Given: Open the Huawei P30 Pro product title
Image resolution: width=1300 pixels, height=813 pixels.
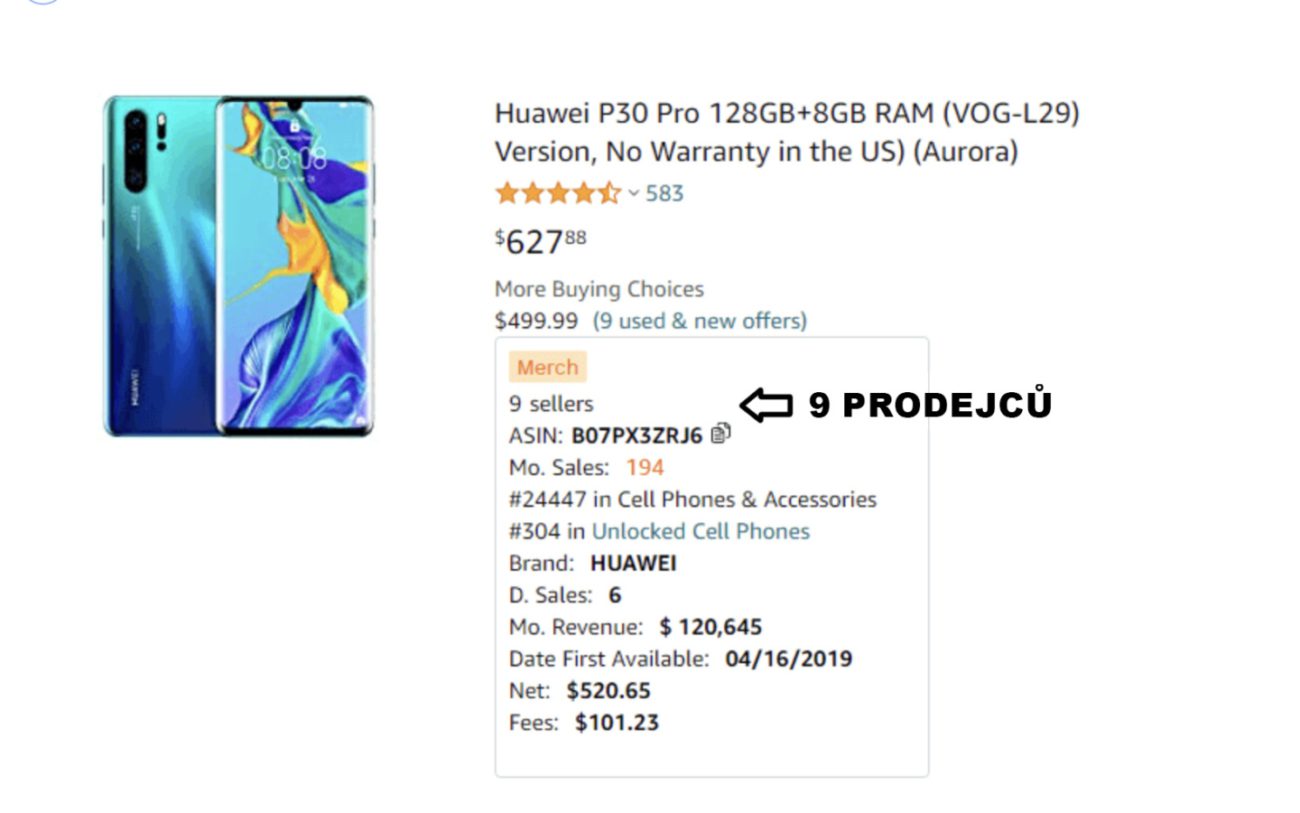Looking at the screenshot, I should tap(787, 133).
